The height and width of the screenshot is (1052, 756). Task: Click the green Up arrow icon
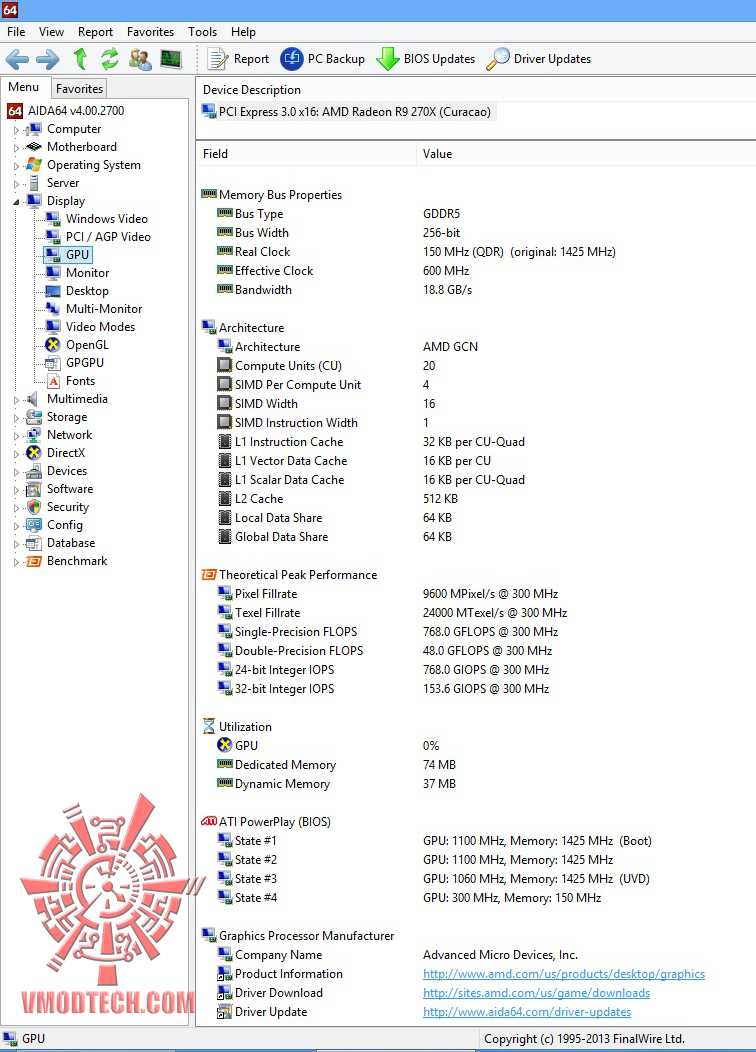(80, 59)
